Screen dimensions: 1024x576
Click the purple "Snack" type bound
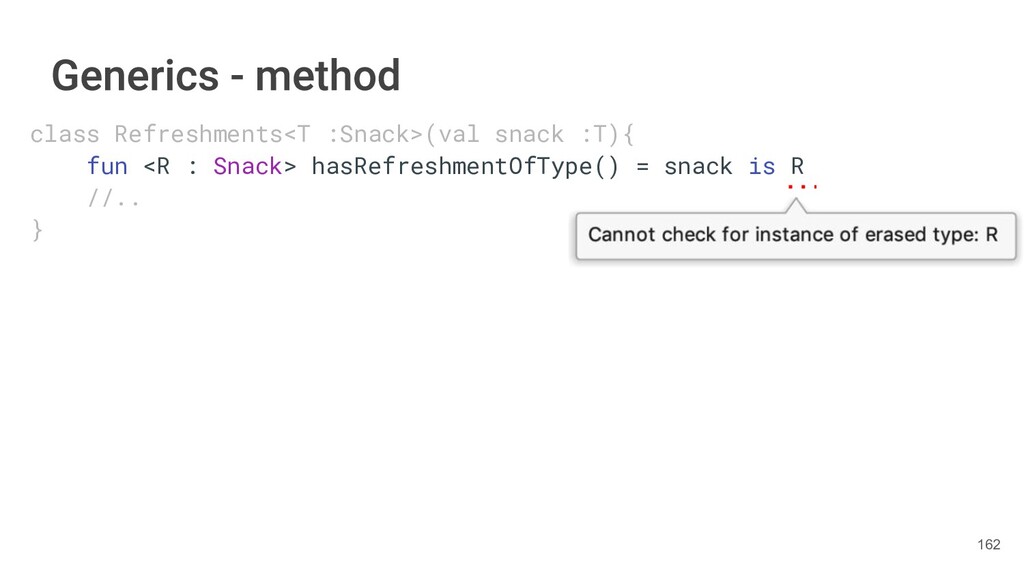247,166
